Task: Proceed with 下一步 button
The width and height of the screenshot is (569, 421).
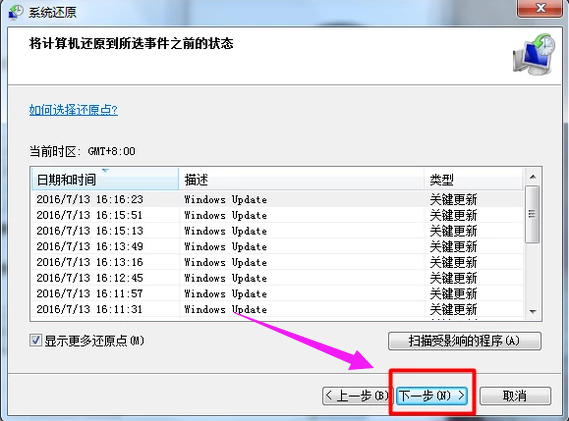Action: click(x=432, y=395)
